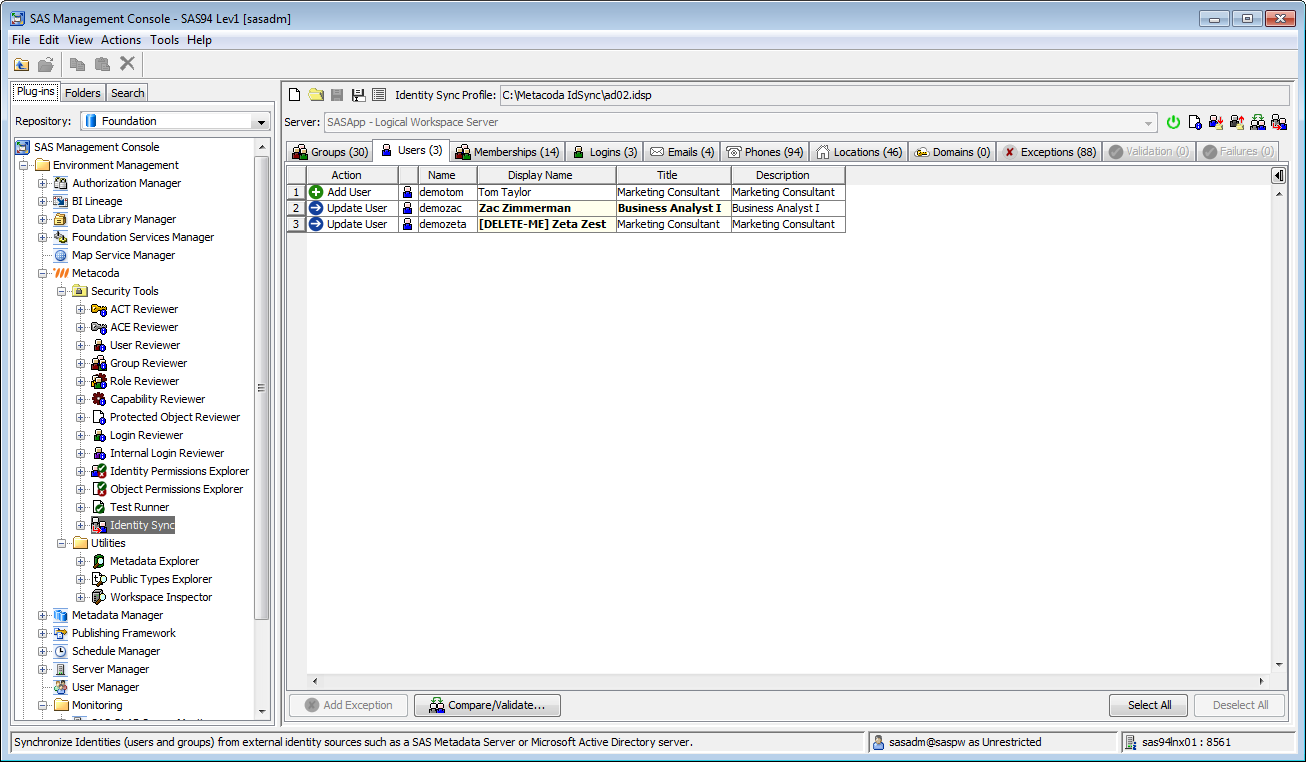1306x762 pixels.
Task: Click the Paste toolbar icon
Action: (102, 64)
